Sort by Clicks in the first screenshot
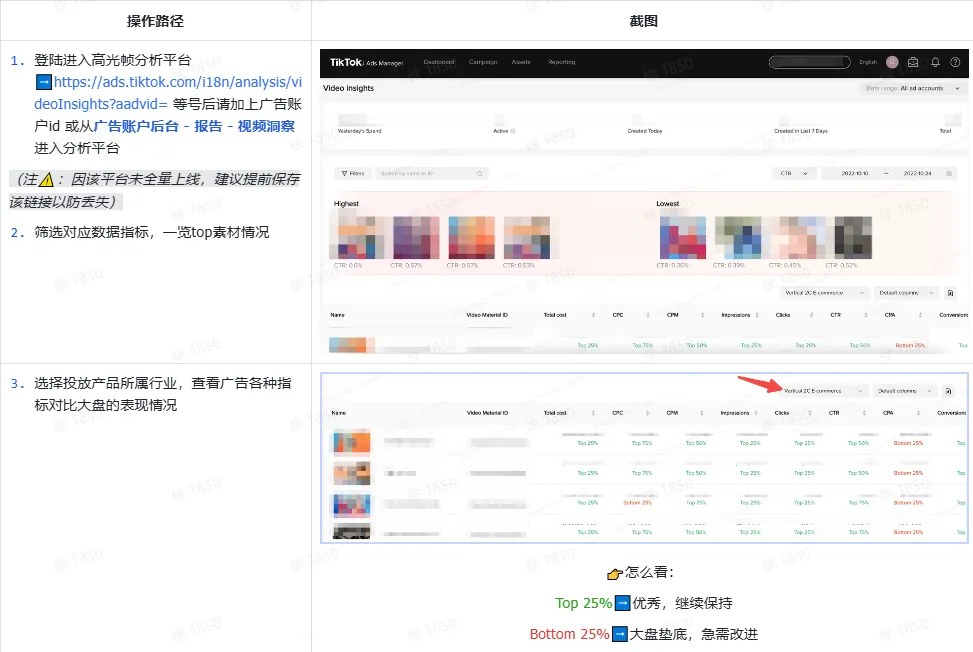This screenshot has height=652, width=973. coord(811,315)
